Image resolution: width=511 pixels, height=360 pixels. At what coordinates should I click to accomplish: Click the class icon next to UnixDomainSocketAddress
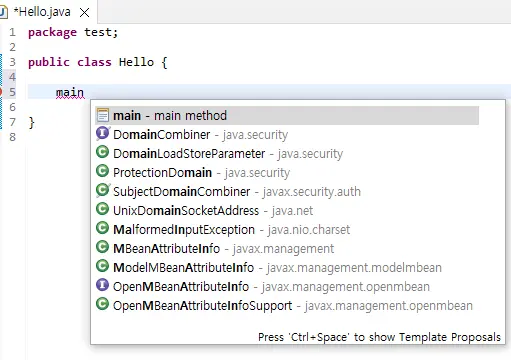click(x=102, y=209)
